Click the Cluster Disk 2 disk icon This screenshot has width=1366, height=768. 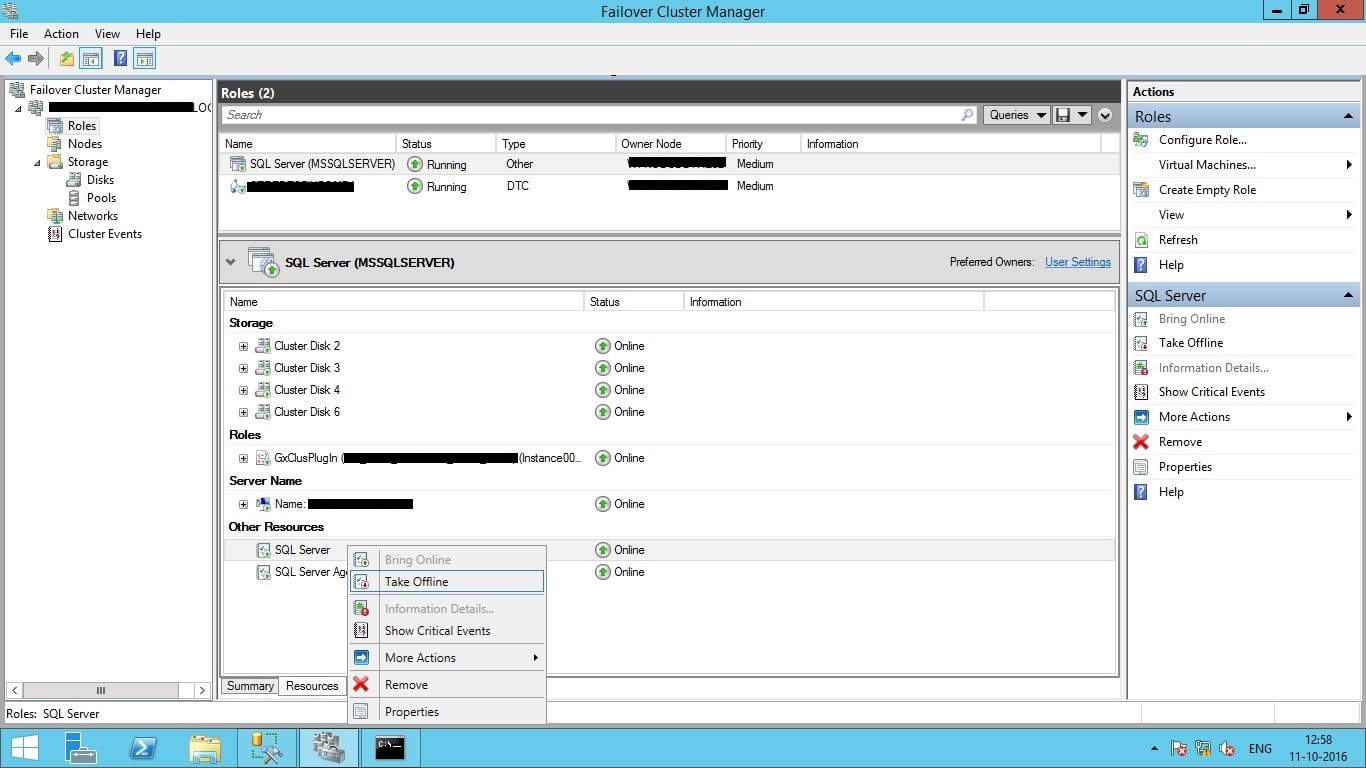coord(263,346)
